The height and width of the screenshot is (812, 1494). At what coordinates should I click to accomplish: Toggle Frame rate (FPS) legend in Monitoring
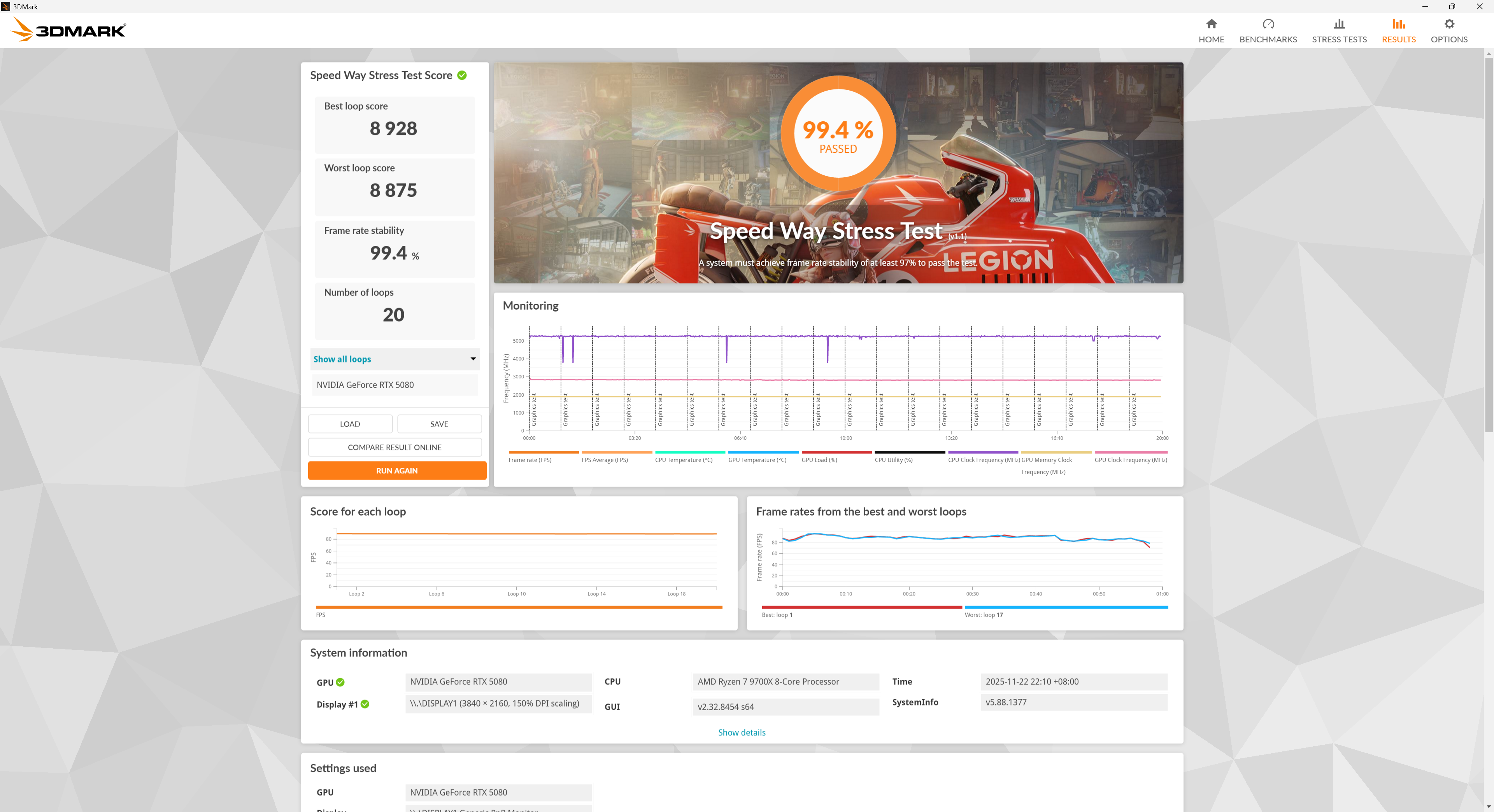click(x=530, y=460)
